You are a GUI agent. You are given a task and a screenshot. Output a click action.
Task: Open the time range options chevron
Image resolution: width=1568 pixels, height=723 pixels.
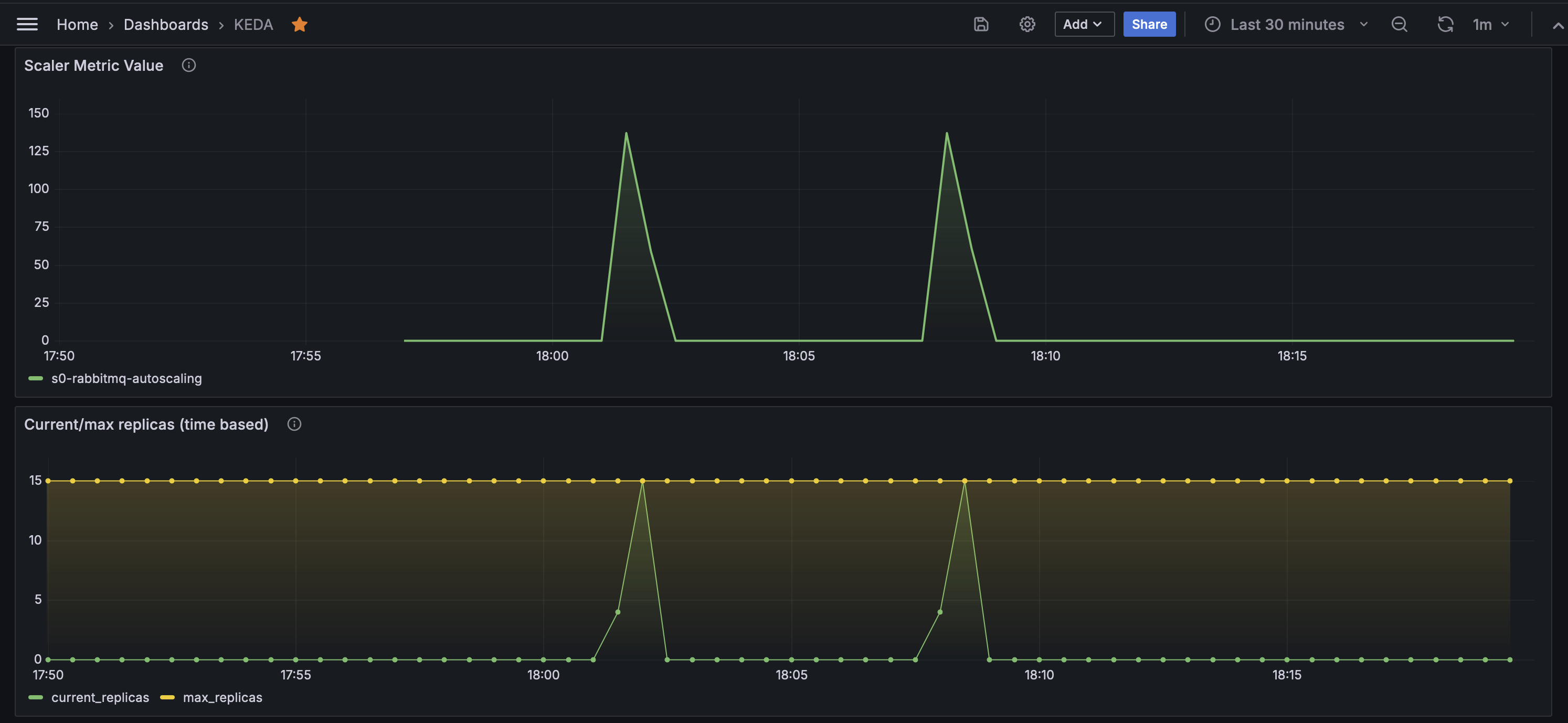pyautogui.click(x=1363, y=24)
